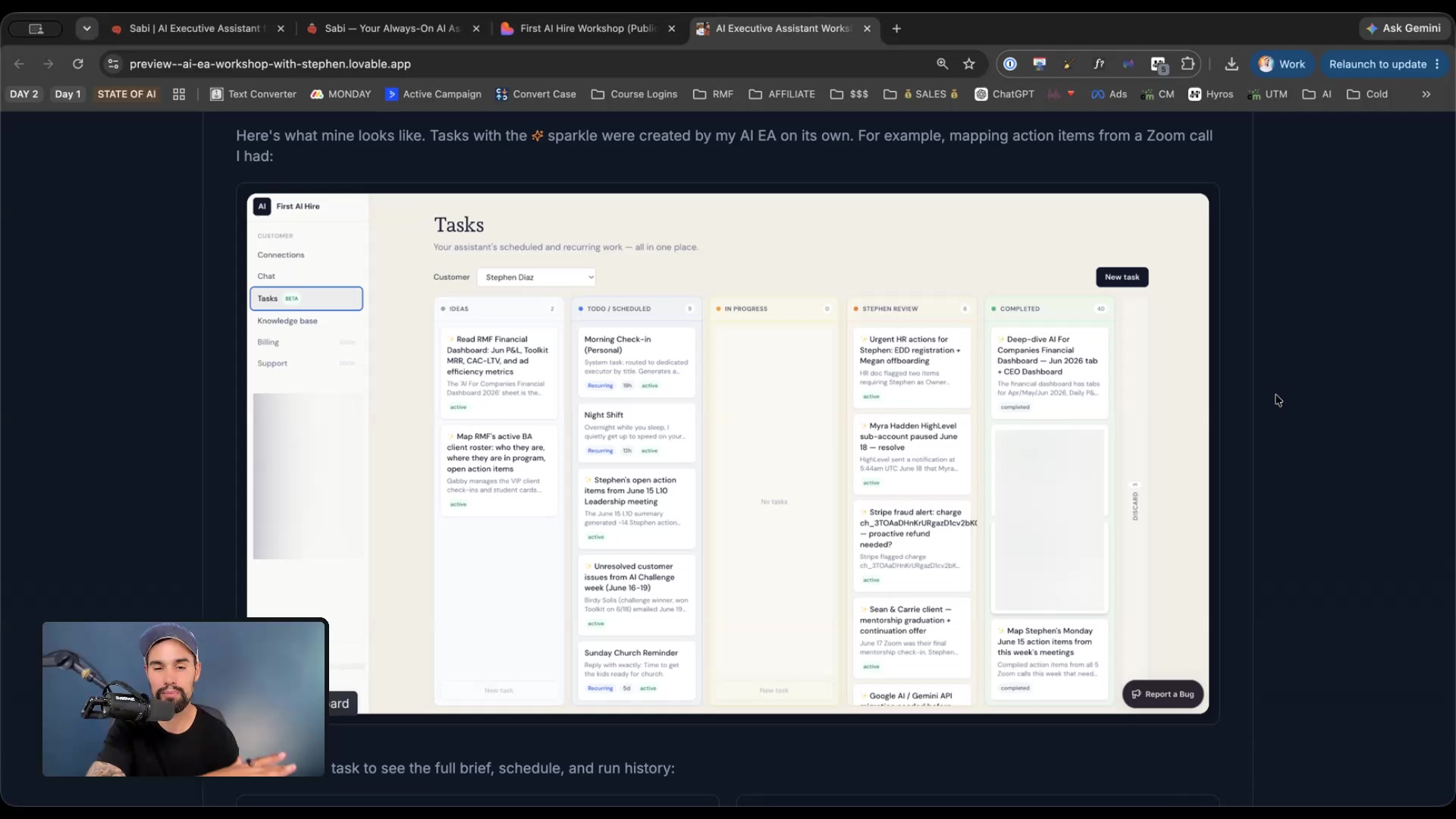Open the zoom magnifier icon in address bar
This screenshot has width=1456, height=819.
click(x=942, y=64)
